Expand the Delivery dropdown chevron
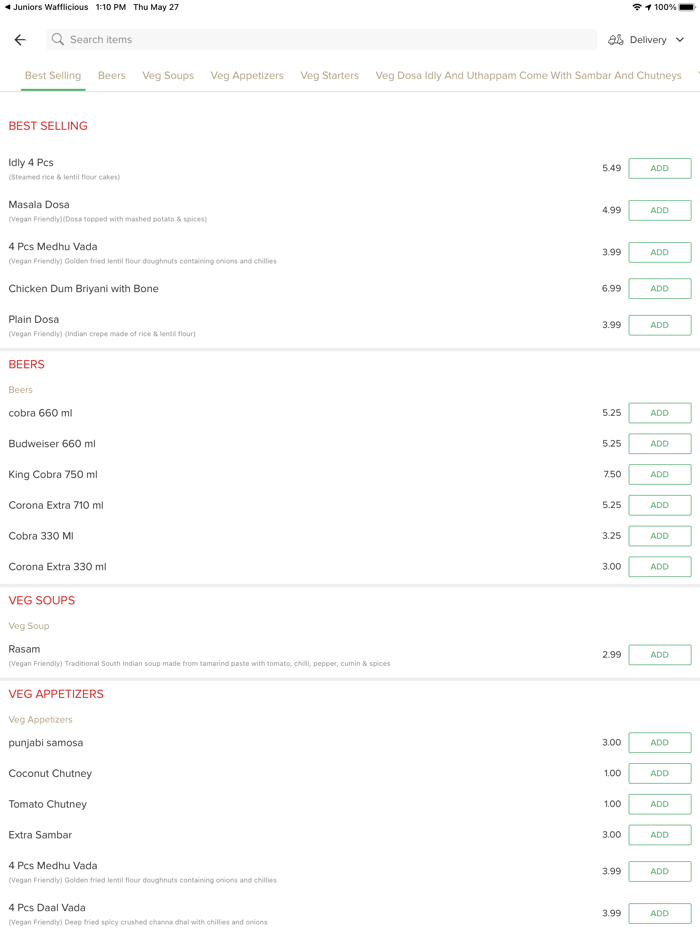The image size is (700, 934). [x=680, y=40]
